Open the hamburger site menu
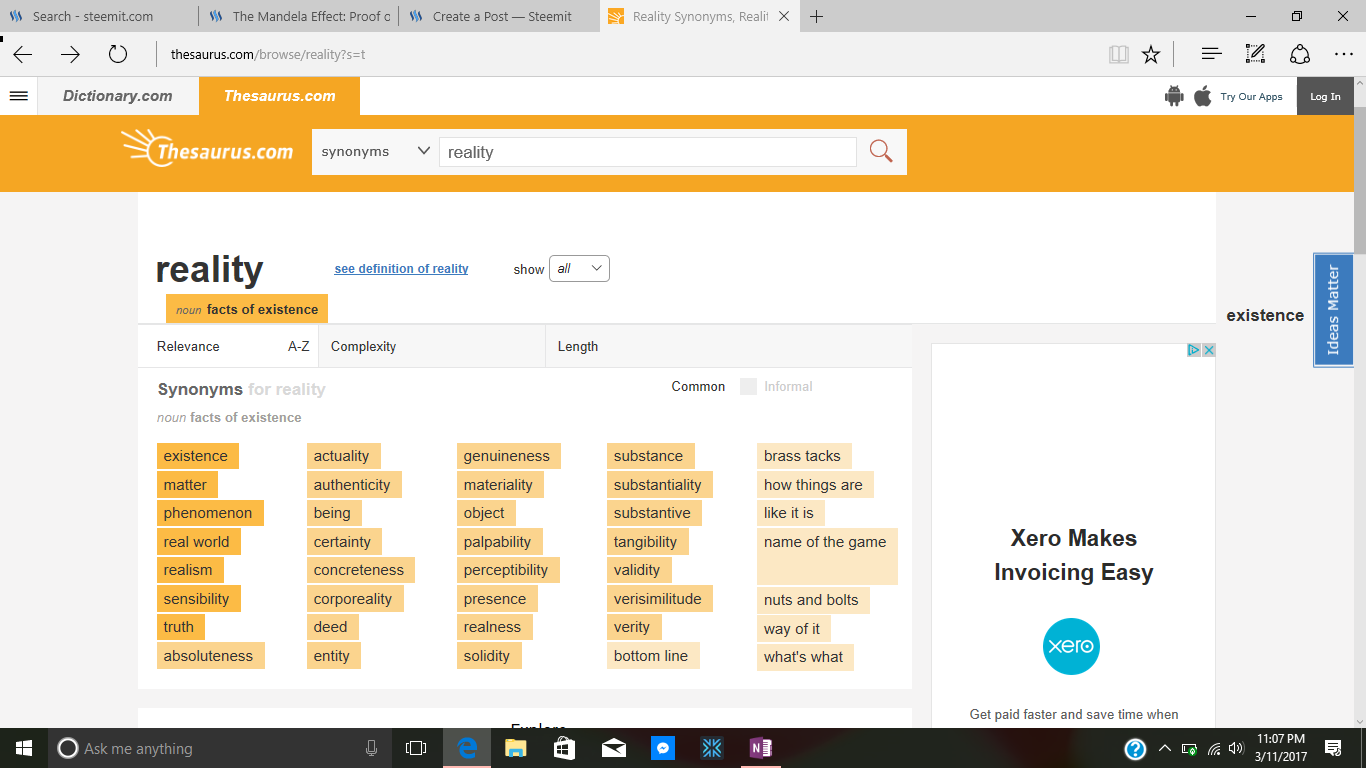Image resolution: width=1366 pixels, height=768 pixels. 18,96
